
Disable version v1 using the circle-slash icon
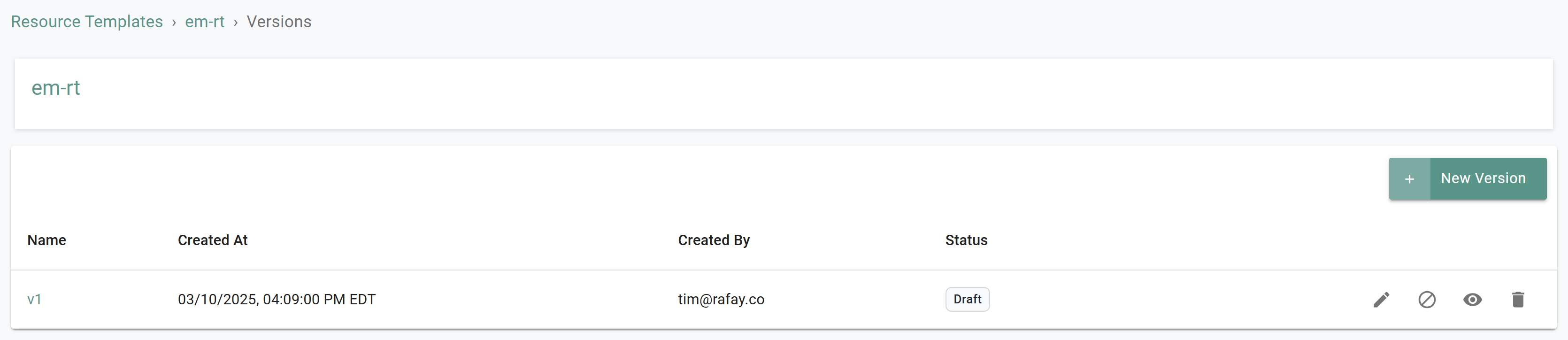tap(1427, 299)
